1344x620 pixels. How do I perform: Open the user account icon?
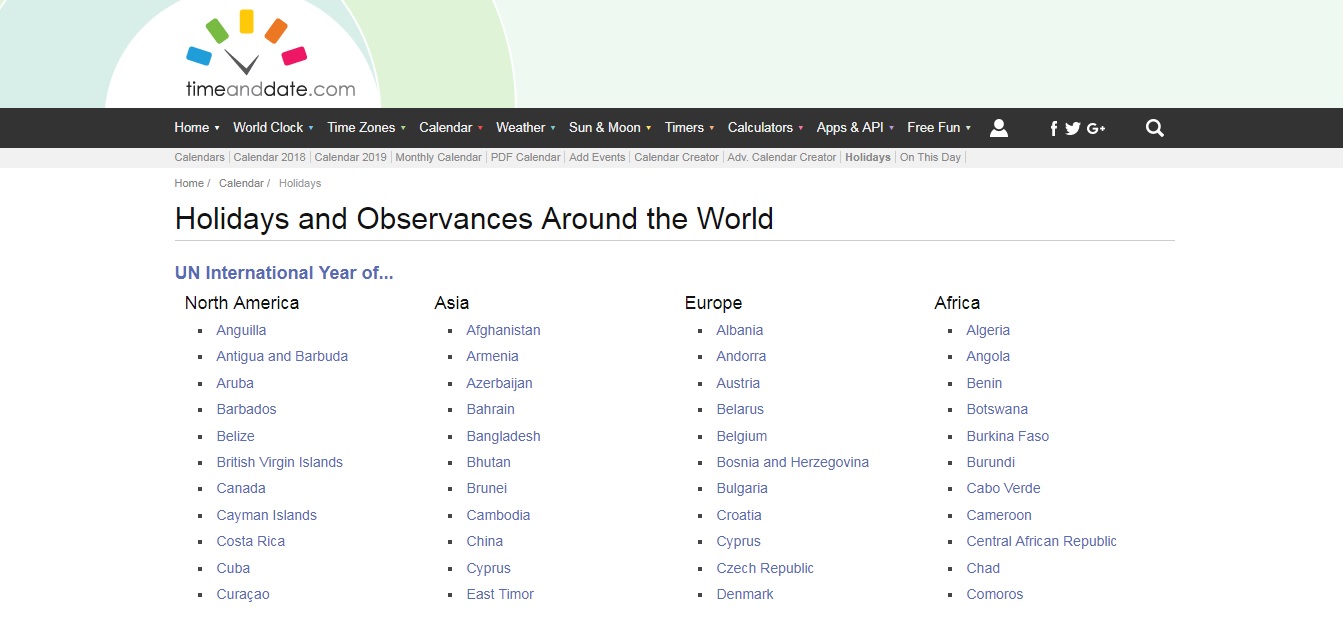[998, 128]
